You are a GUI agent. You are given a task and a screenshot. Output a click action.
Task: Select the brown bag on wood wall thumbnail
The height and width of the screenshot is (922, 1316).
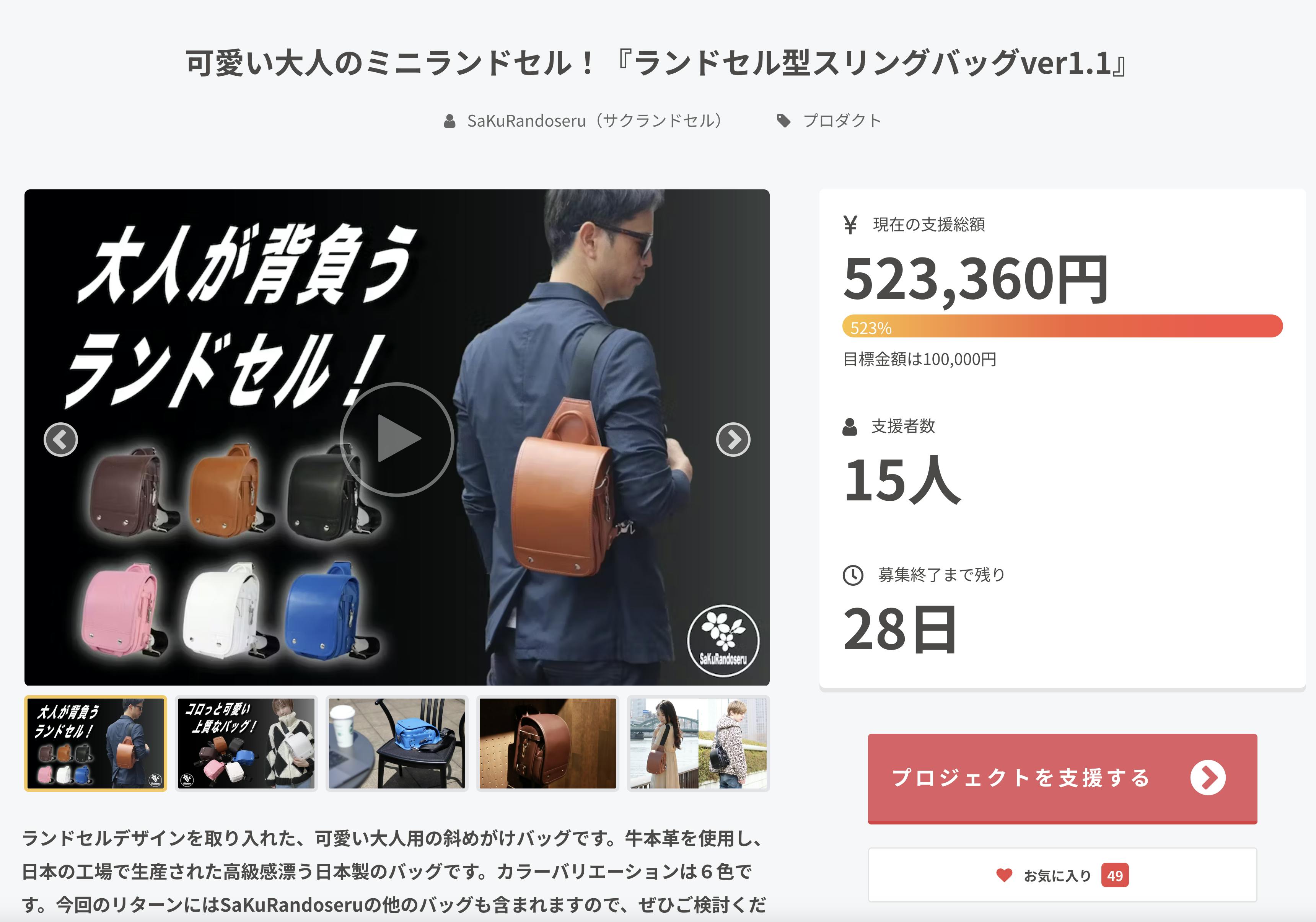548,743
